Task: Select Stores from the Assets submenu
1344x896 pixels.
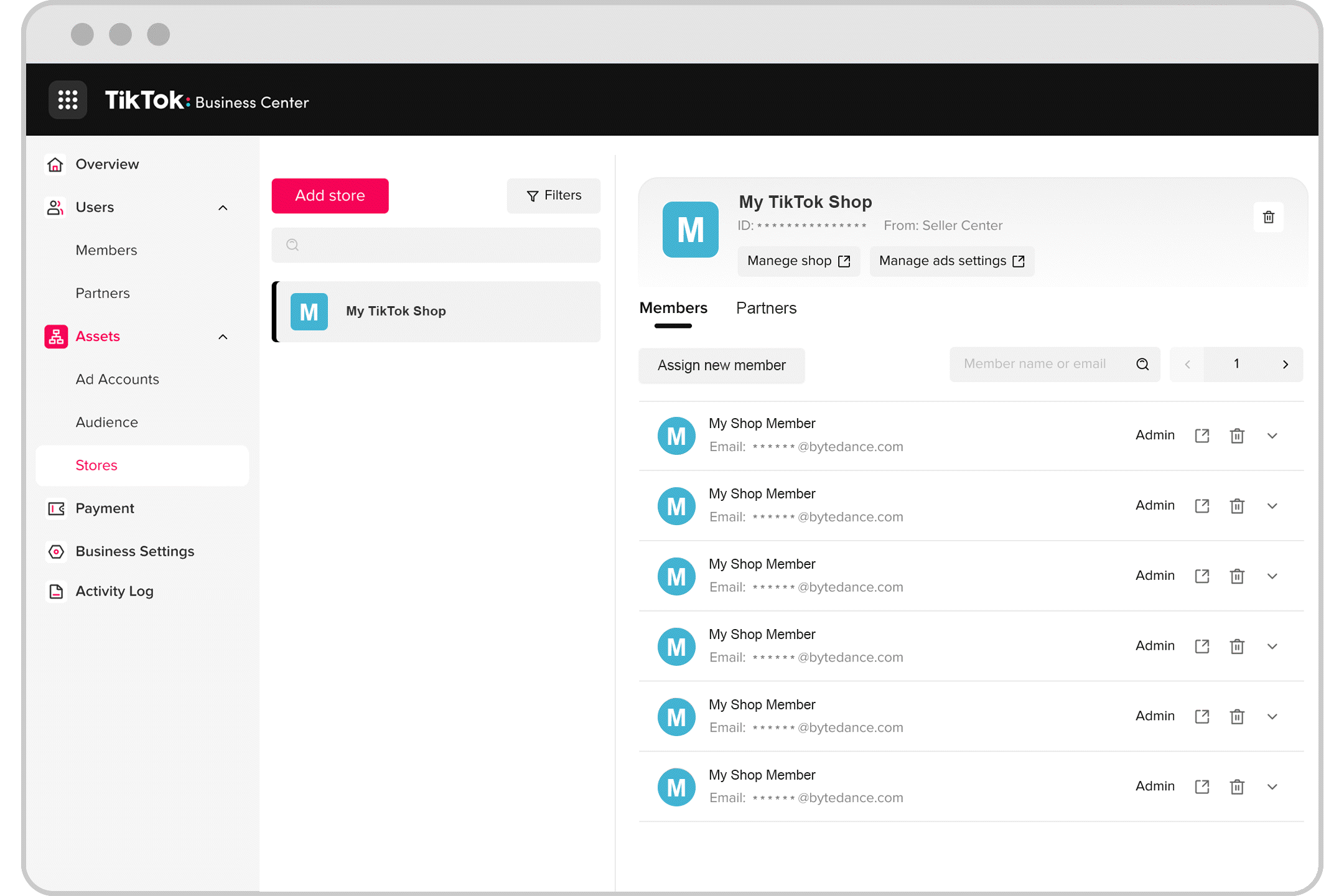Action: point(96,464)
